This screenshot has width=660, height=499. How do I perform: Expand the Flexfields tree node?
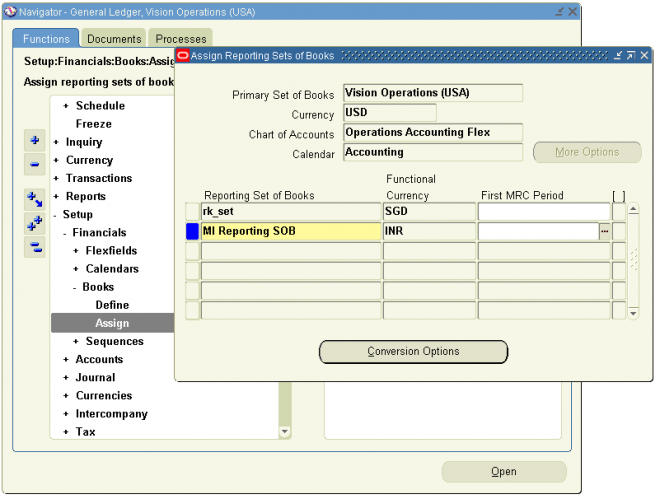coord(76,251)
